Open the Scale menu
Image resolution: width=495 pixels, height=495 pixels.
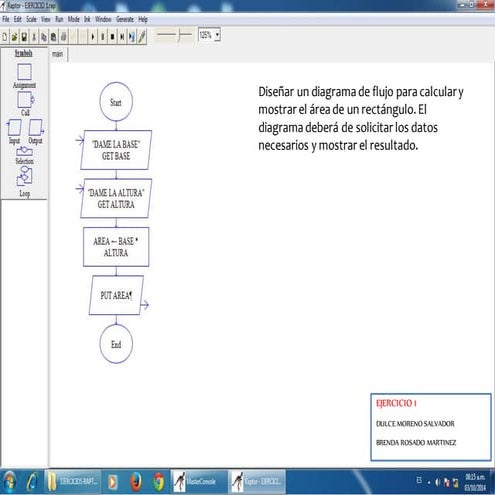click(x=31, y=19)
